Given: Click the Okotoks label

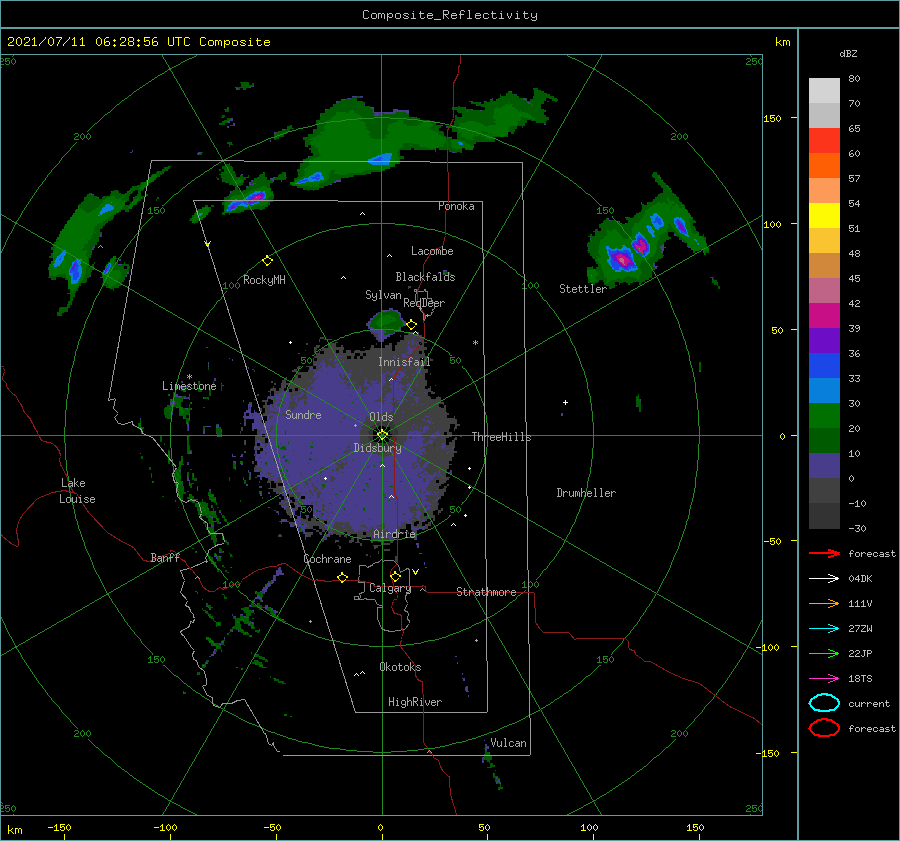Looking at the screenshot, I should coord(400,667).
